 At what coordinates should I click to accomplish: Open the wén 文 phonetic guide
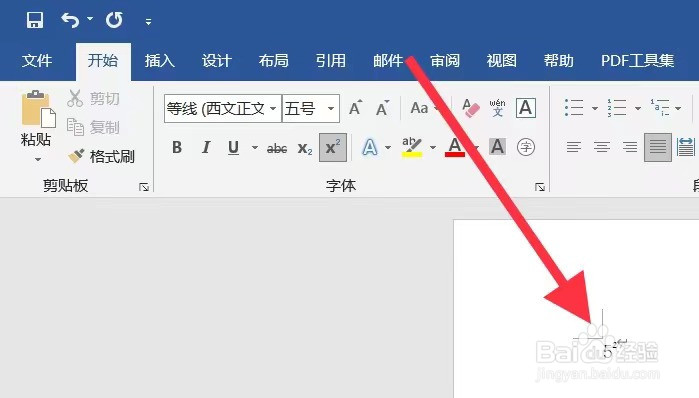(x=498, y=108)
